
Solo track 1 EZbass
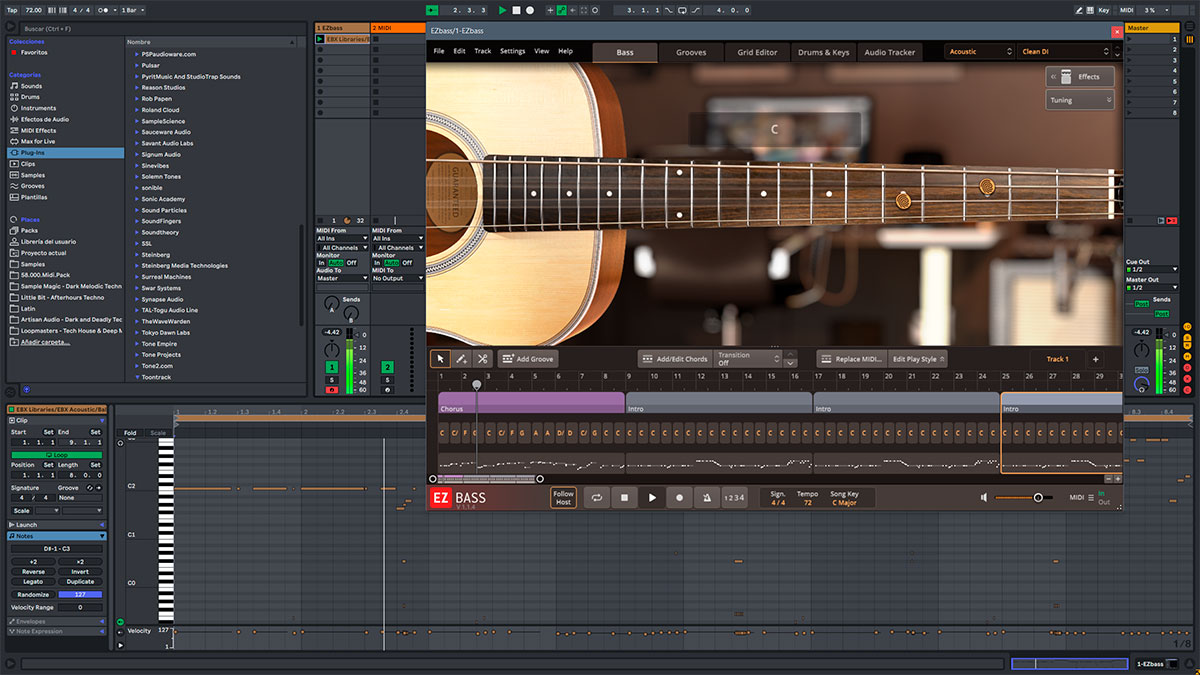point(332,380)
